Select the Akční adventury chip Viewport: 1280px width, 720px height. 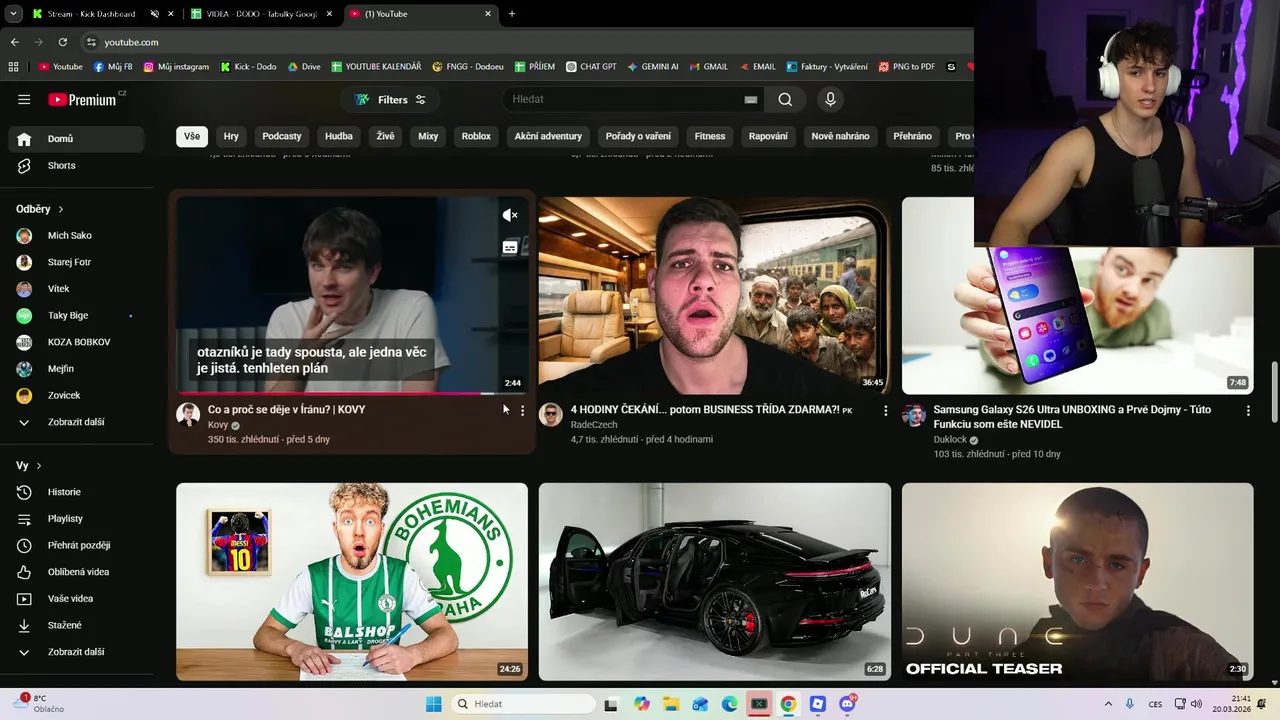coord(548,136)
